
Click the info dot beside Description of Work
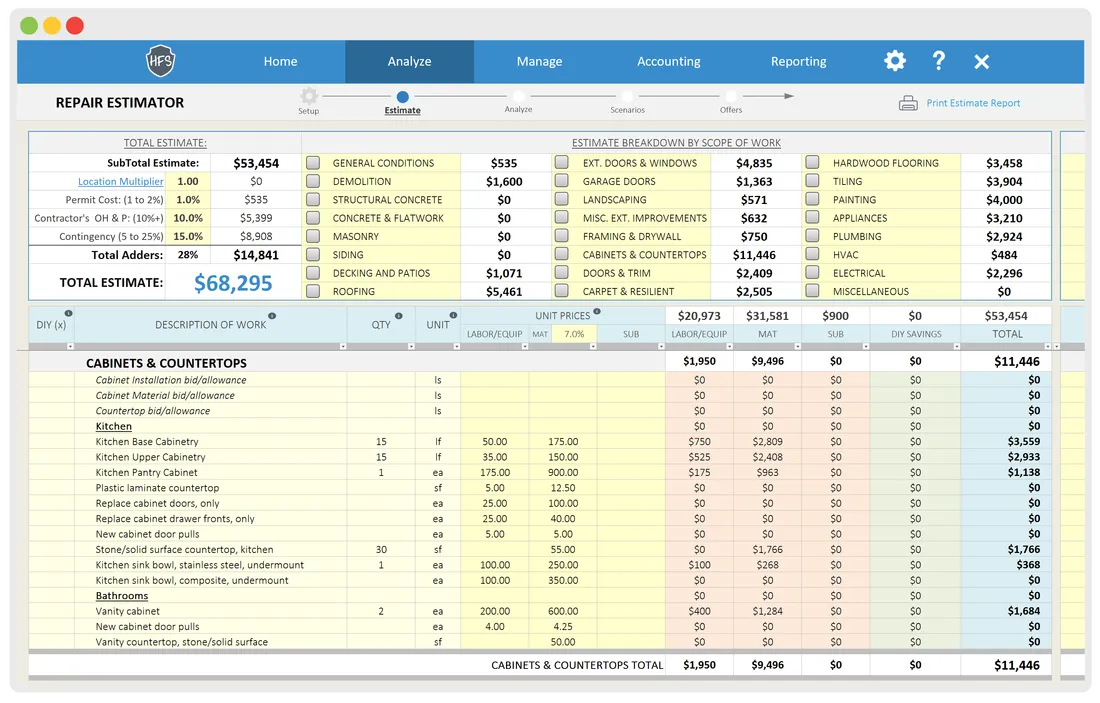pos(272,316)
